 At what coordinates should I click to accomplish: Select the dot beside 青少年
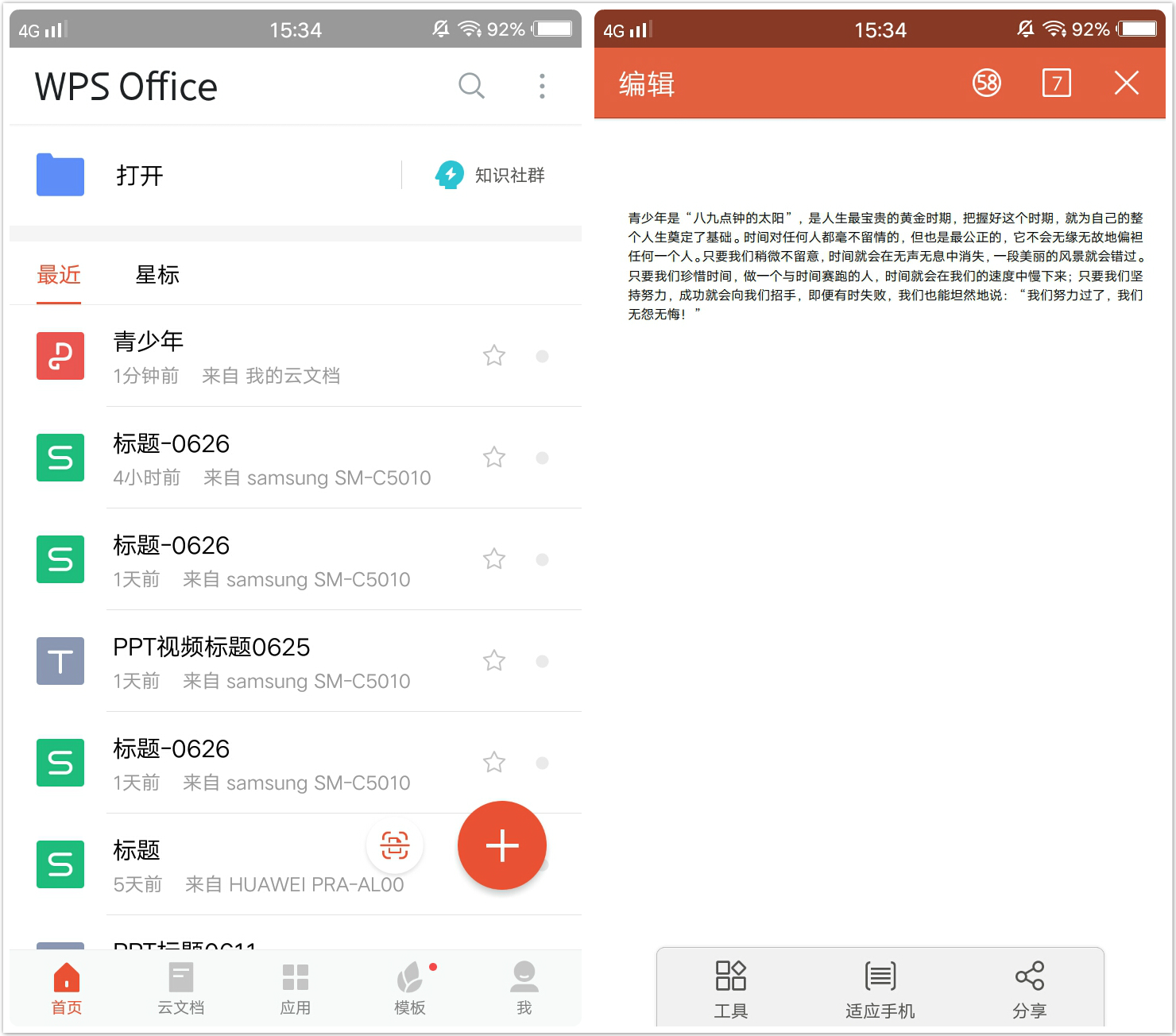click(x=542, y=356)
